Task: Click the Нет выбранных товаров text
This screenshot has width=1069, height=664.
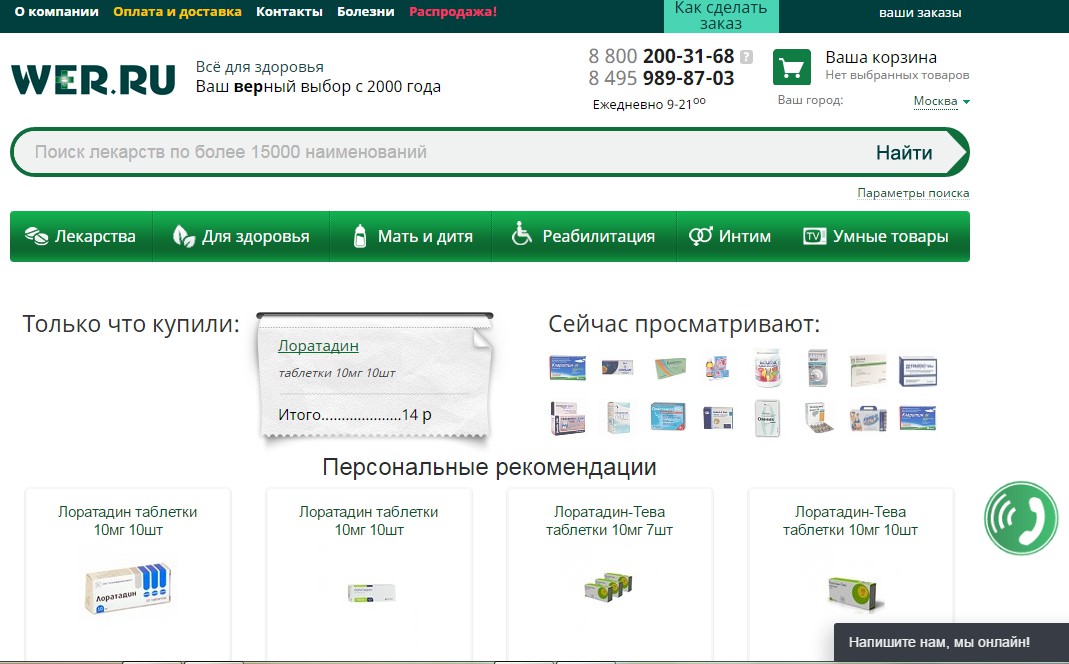Action: [x=897, y=75]
